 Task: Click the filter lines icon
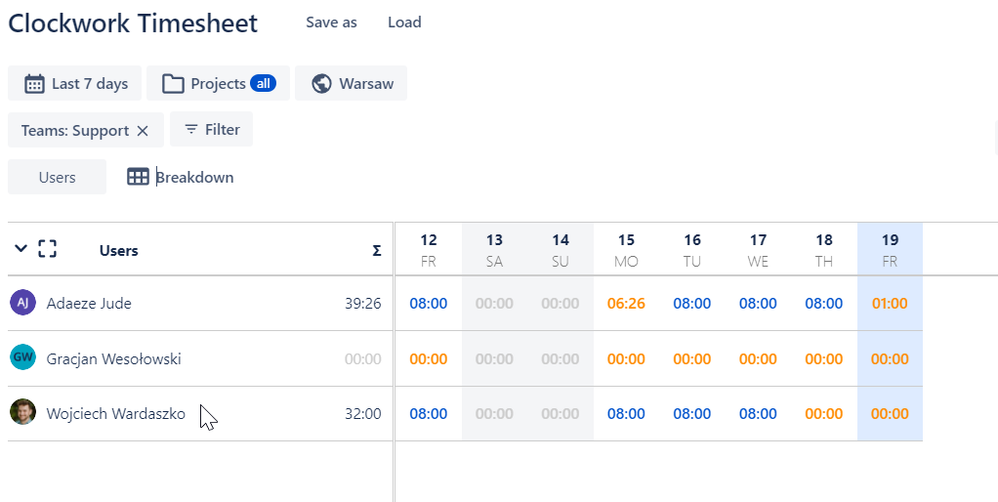pyautogui.click(x=191, y=130)
